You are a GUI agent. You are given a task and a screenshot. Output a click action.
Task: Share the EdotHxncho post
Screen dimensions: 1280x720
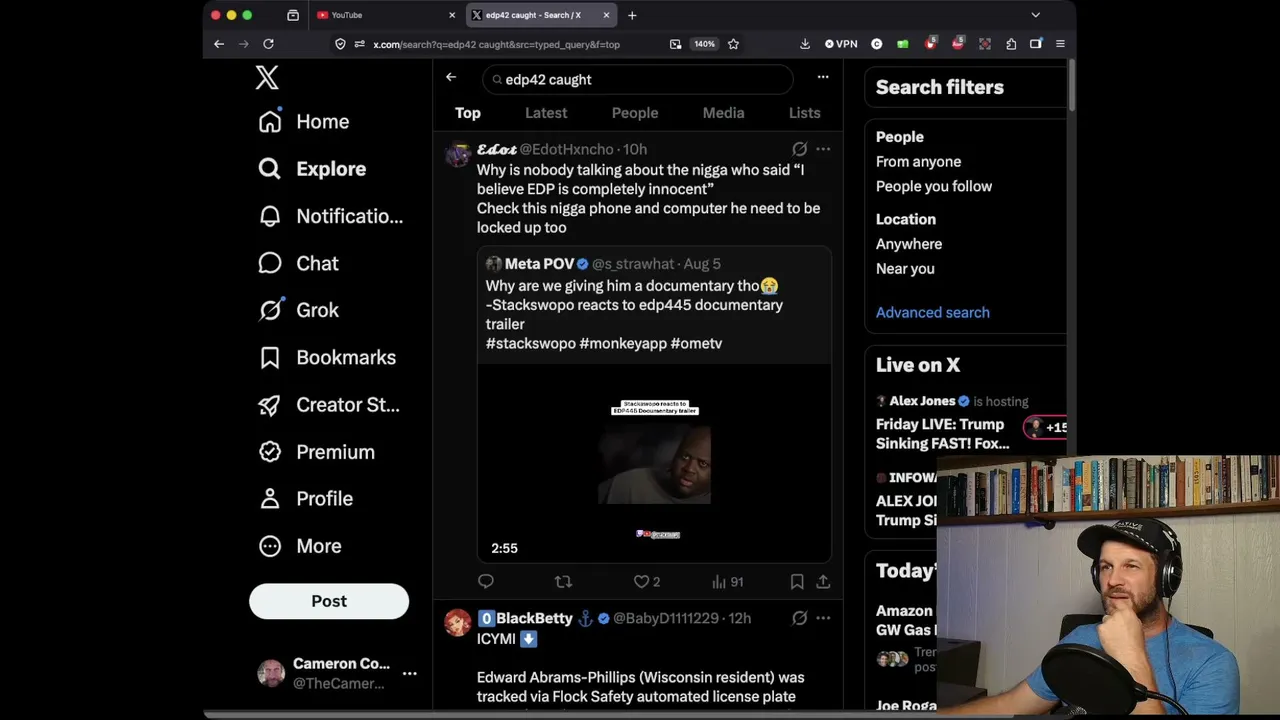coord(823,581)
